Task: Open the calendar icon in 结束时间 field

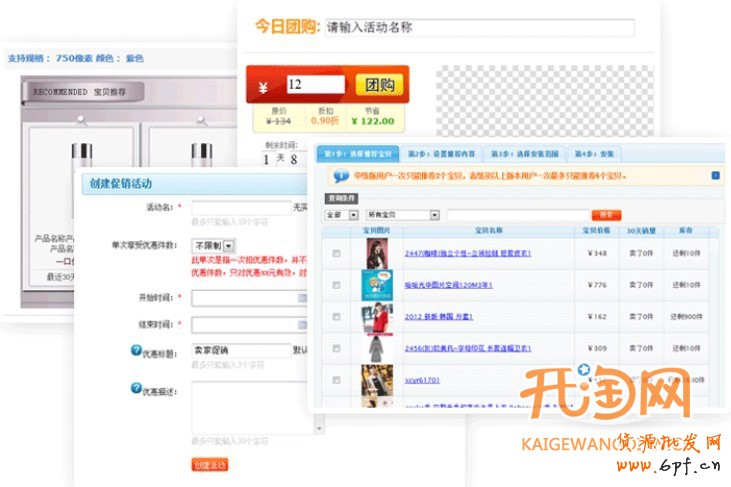Action: pos(302,325)
